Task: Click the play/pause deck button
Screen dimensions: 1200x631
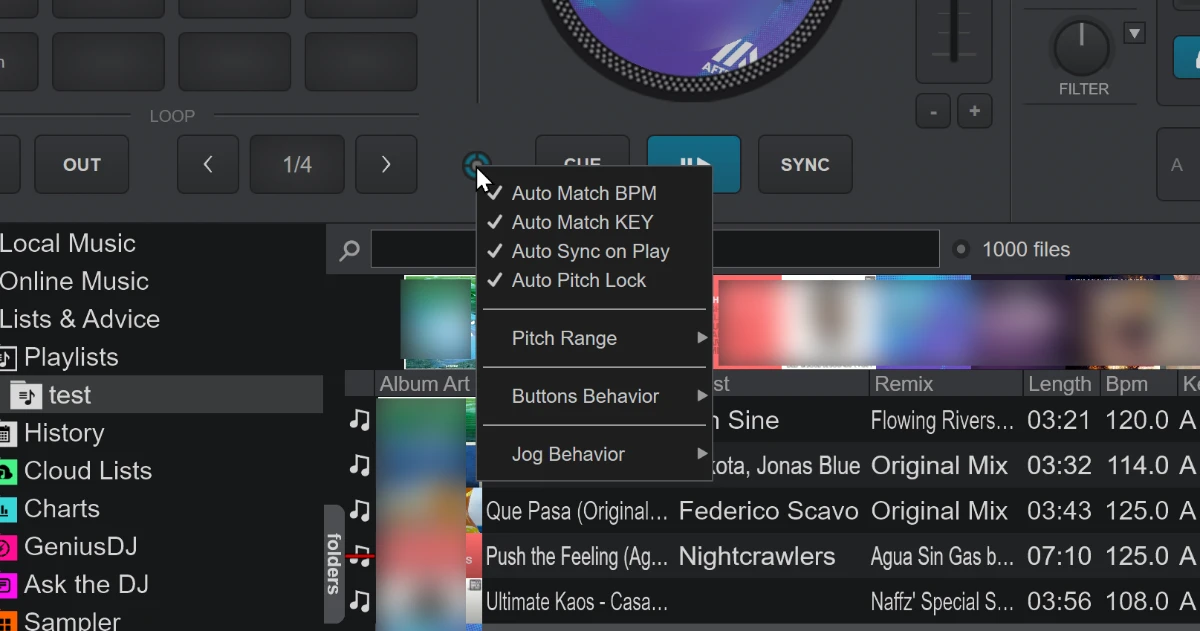Action: point(694,164)
